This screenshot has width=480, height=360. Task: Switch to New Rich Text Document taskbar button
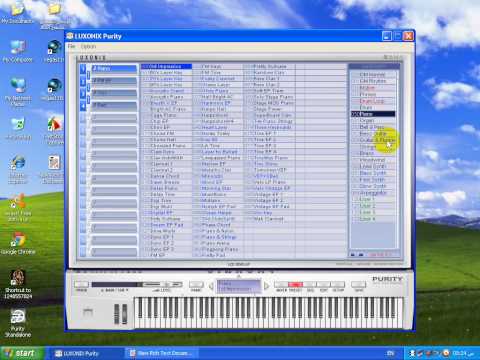pos(161,353)
